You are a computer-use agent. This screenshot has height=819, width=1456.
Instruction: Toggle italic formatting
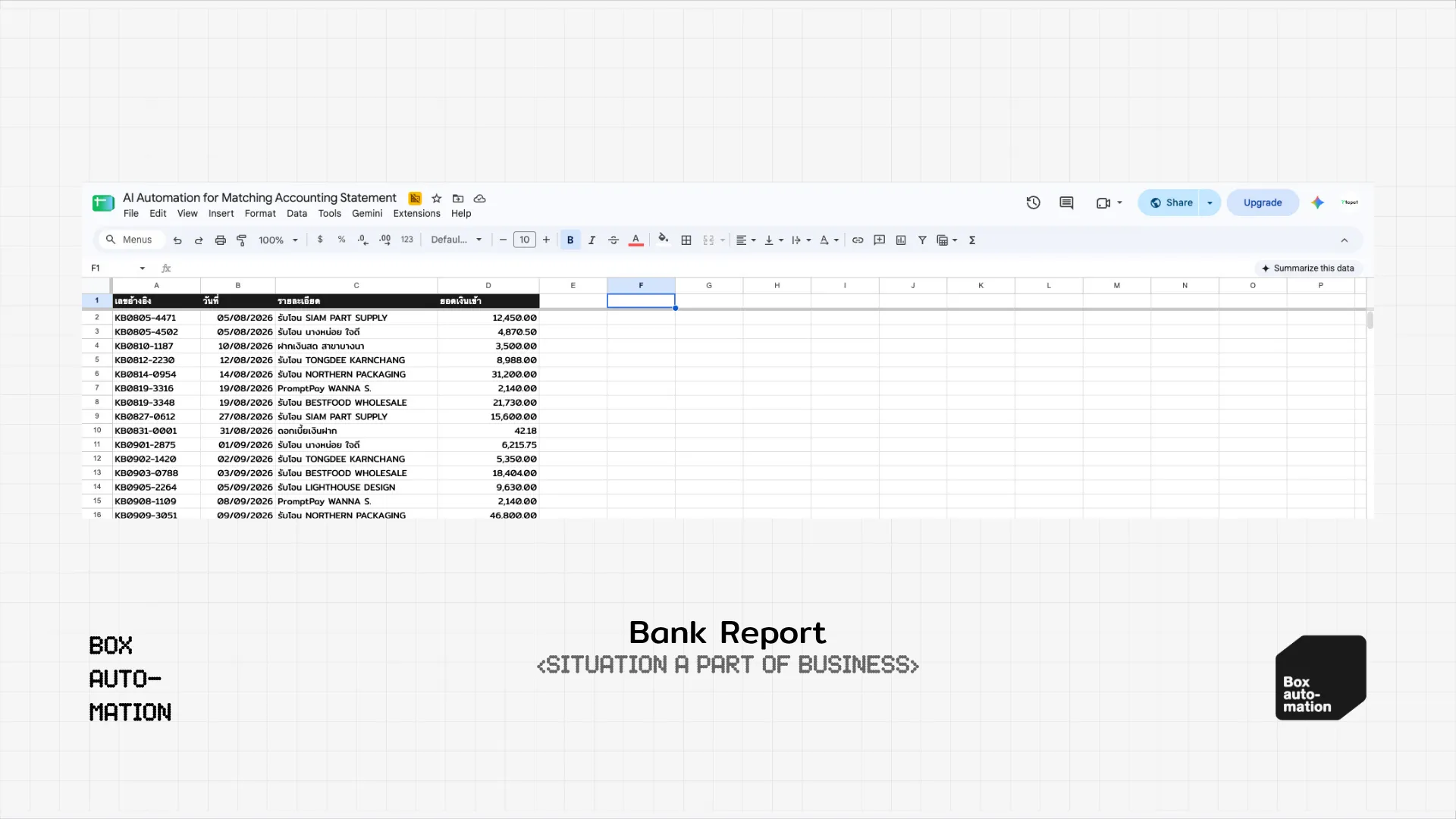[592, 240]
